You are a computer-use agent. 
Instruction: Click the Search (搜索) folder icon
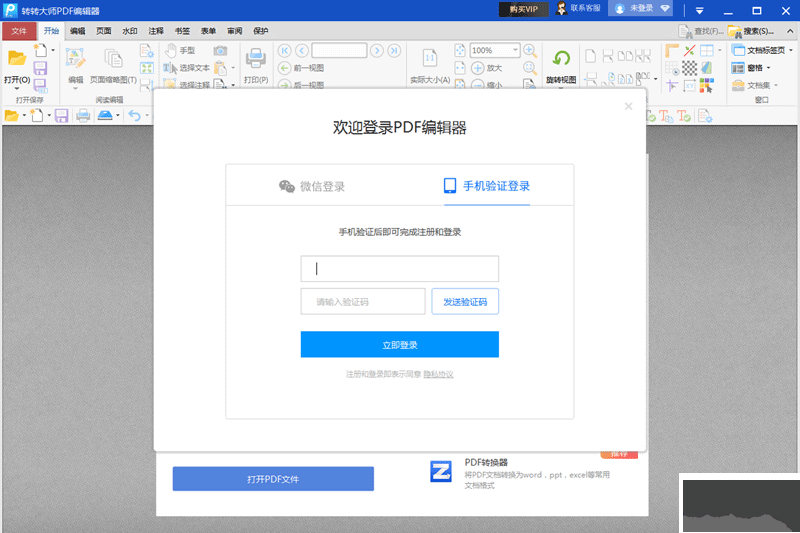pos(735,32)
